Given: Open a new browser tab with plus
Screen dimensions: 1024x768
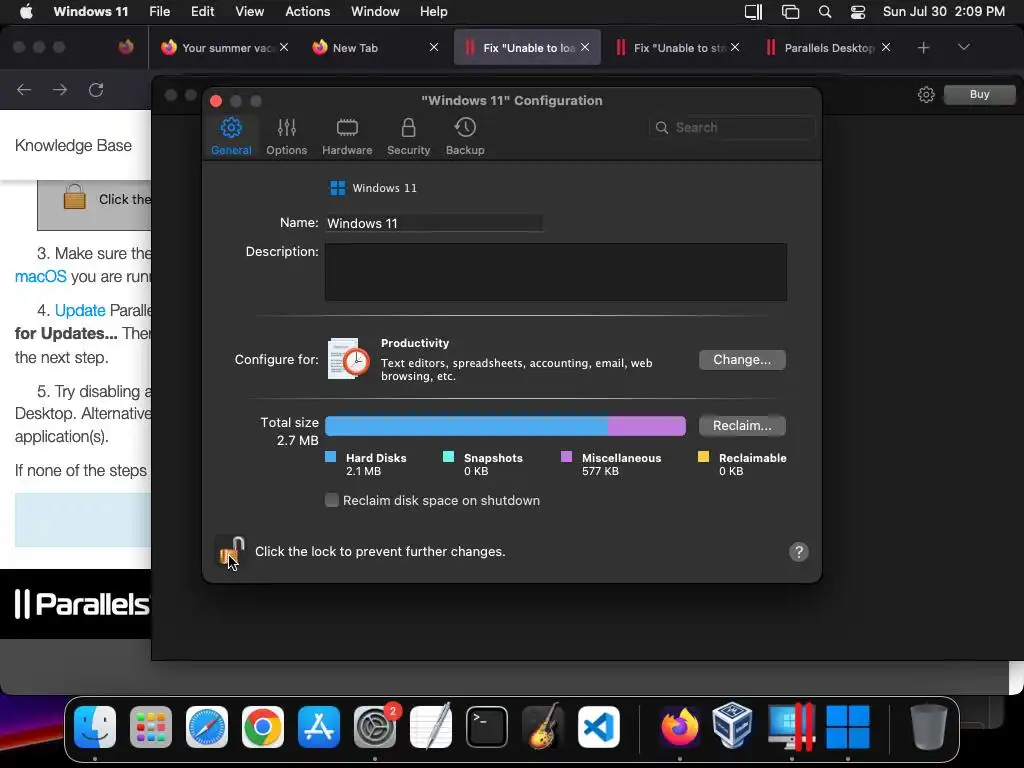Looking at the screenshot, I should tap(923, 48).
